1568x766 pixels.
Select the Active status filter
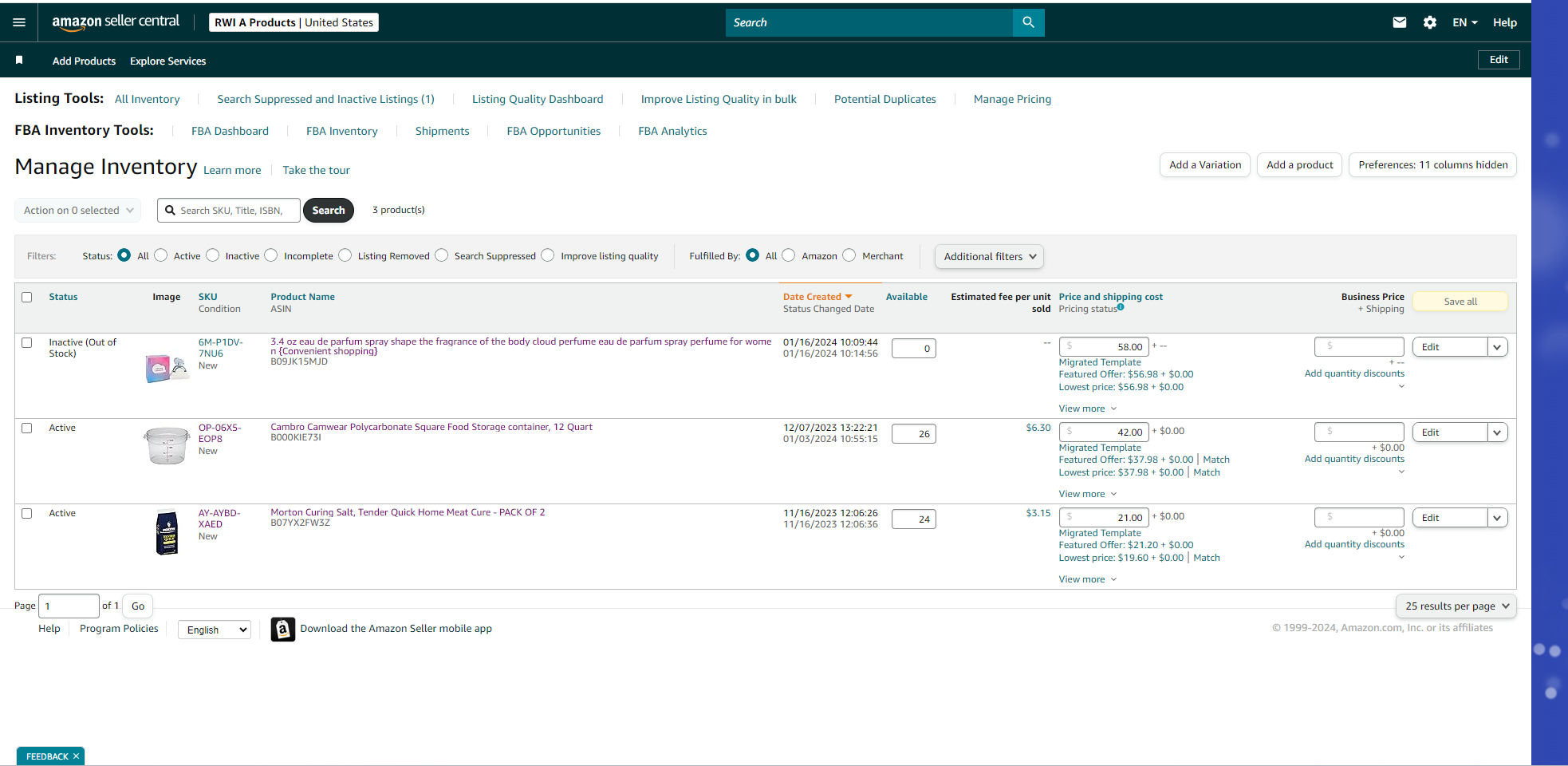point(161,255)
